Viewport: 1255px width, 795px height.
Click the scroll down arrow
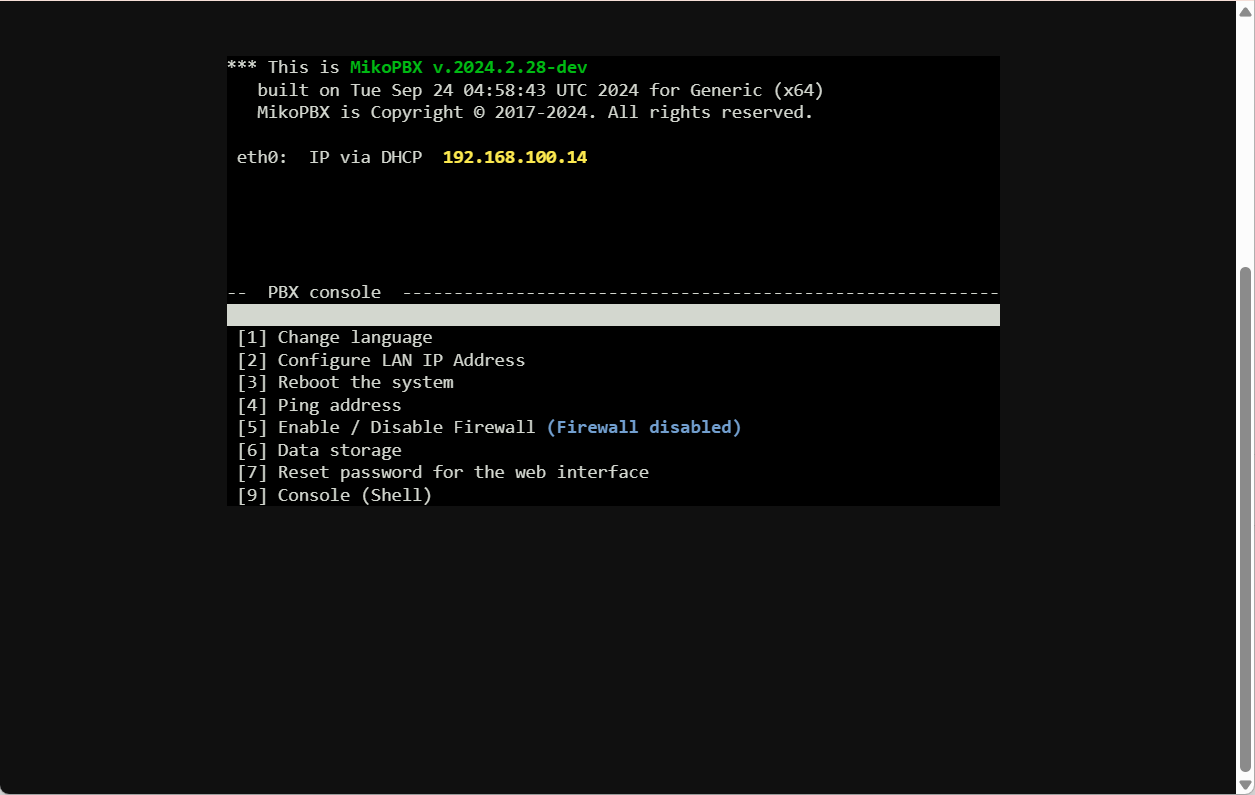coord(1245,785)
